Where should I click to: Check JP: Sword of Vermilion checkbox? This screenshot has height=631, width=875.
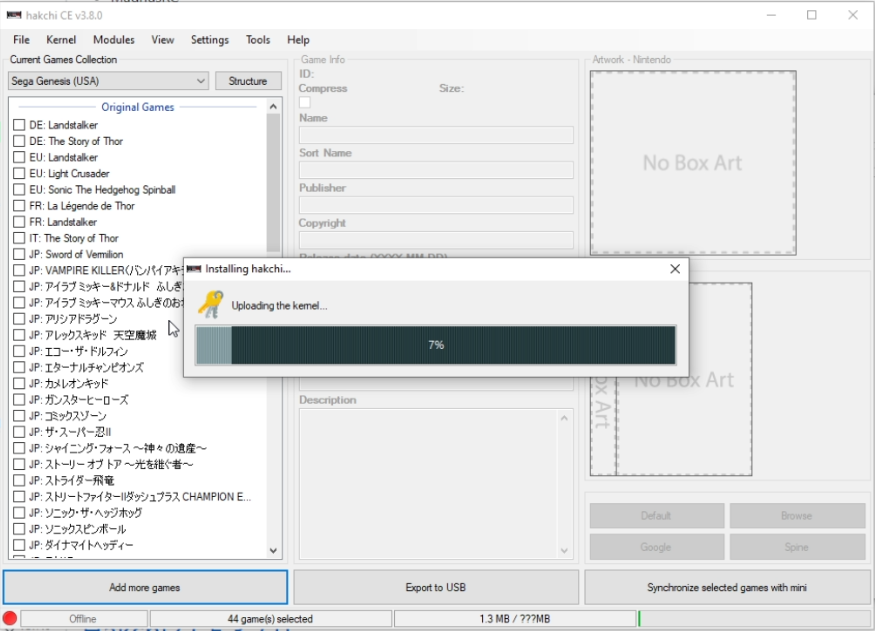pos(19,254)
